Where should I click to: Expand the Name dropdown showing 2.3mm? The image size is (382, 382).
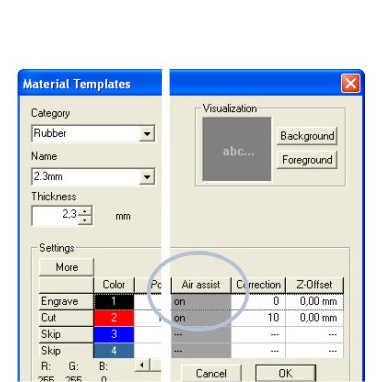point(147,177)
